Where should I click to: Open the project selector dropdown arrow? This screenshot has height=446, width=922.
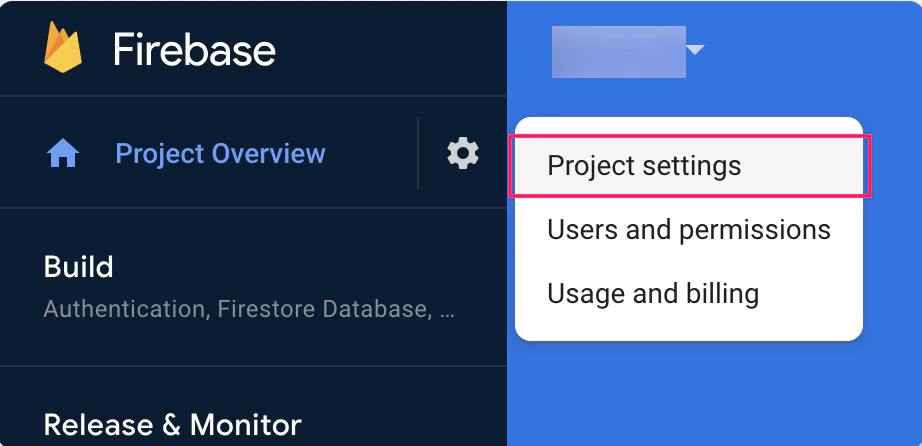[x=695, y=51]
